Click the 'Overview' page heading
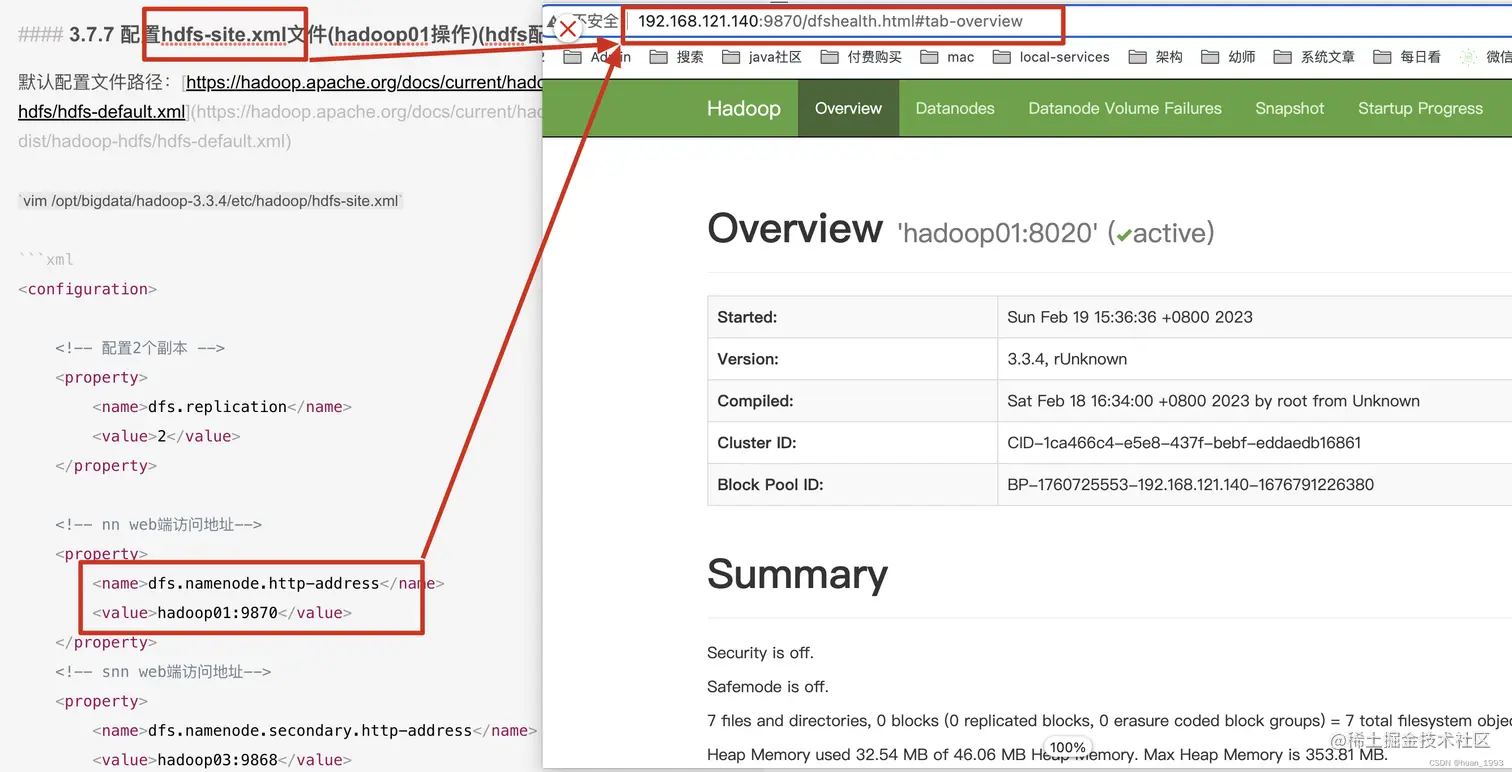Viewport: 1512px width, 772px height. pos(795,229)
